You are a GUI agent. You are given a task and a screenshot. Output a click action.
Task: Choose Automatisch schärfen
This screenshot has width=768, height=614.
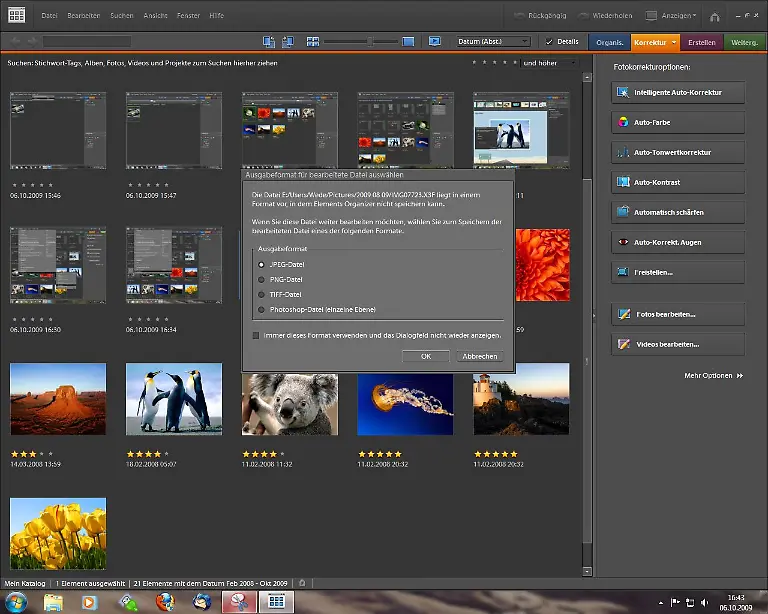point(678,212)
